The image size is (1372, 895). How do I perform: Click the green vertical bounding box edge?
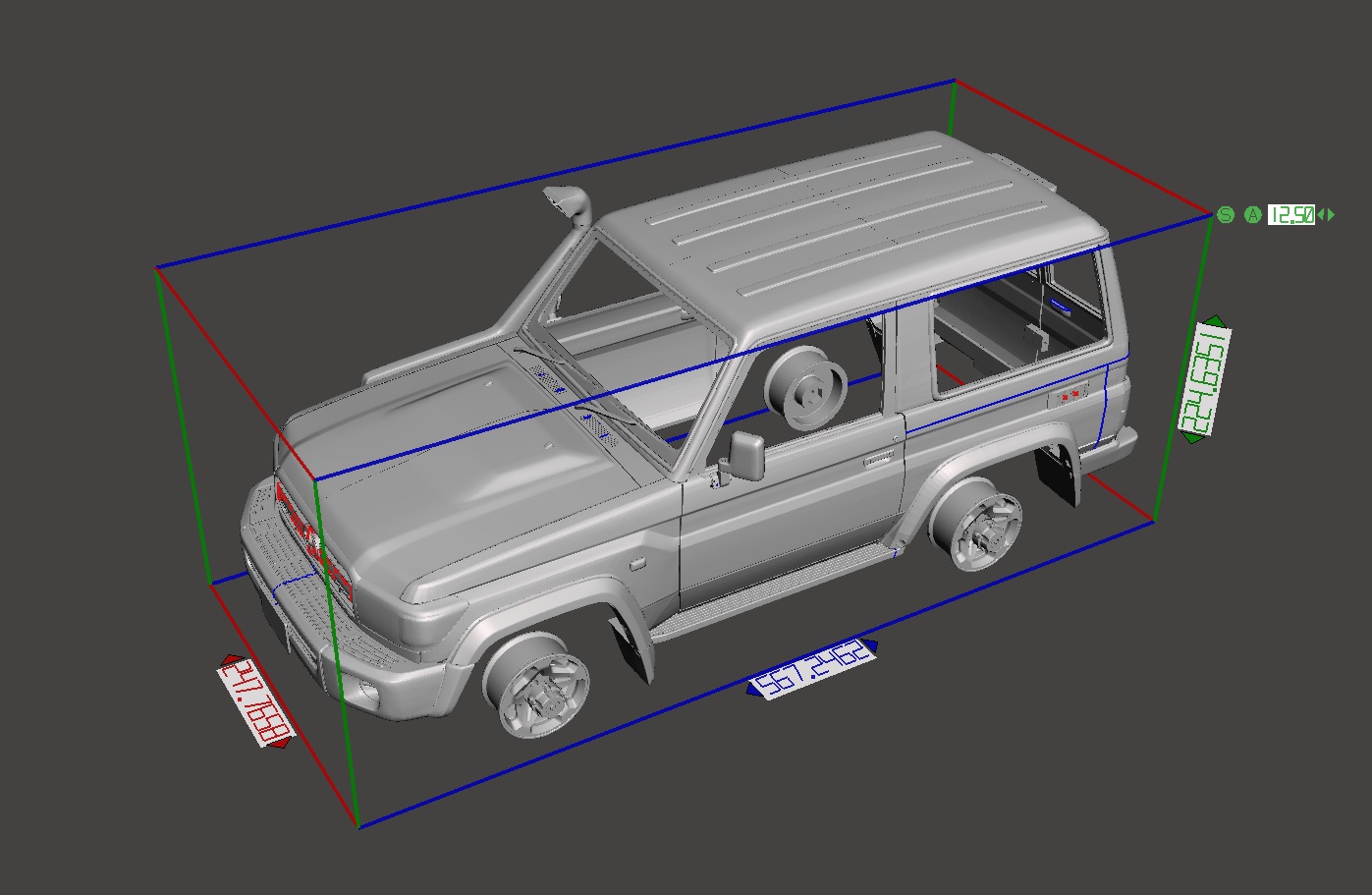pos(182,422)
